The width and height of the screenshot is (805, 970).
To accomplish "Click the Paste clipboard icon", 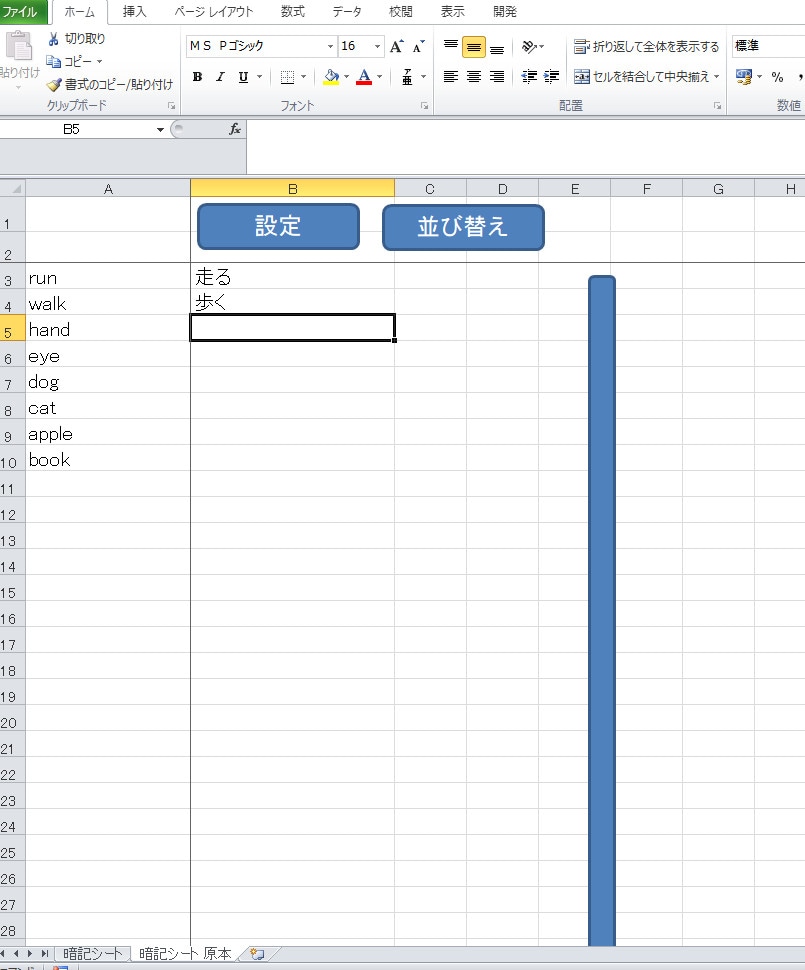I will (19, 46).
